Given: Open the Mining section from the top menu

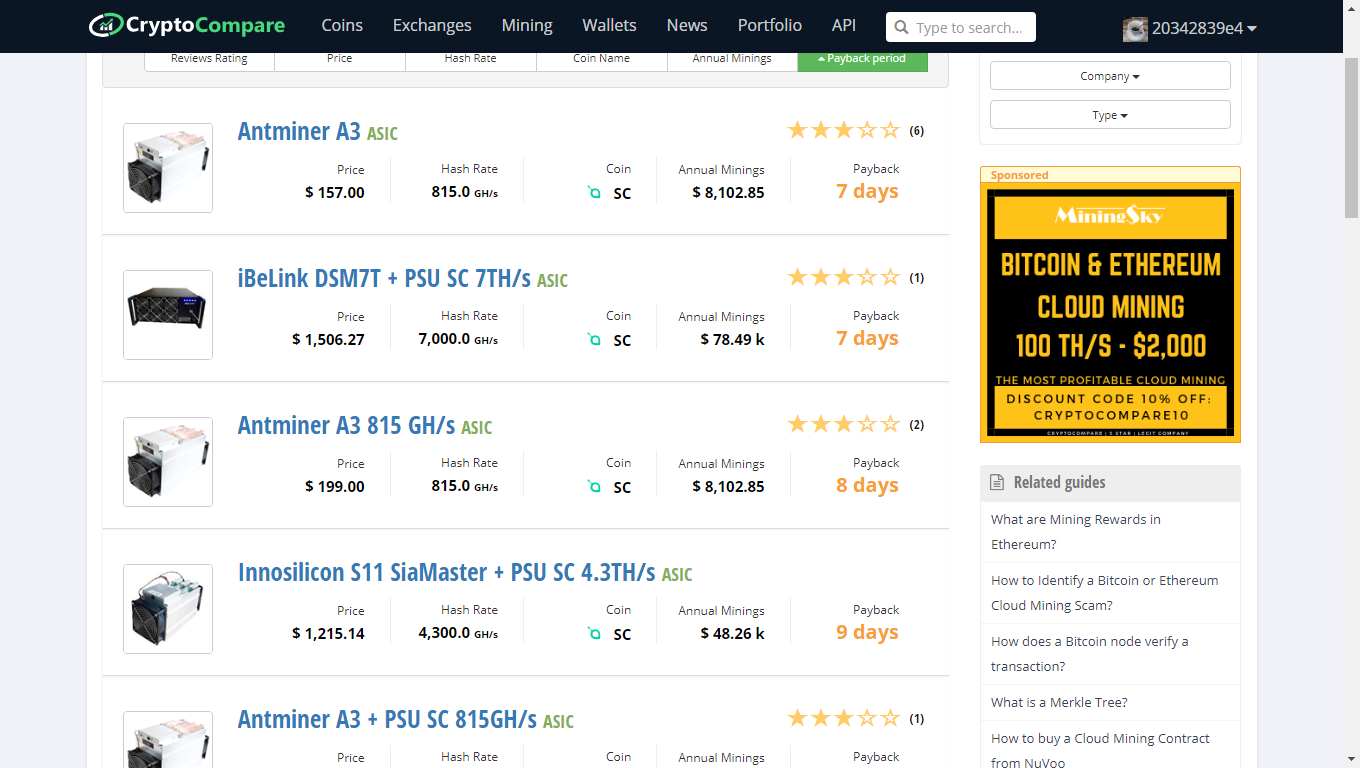Looking at the screenshot, I should tap(527, 25).
